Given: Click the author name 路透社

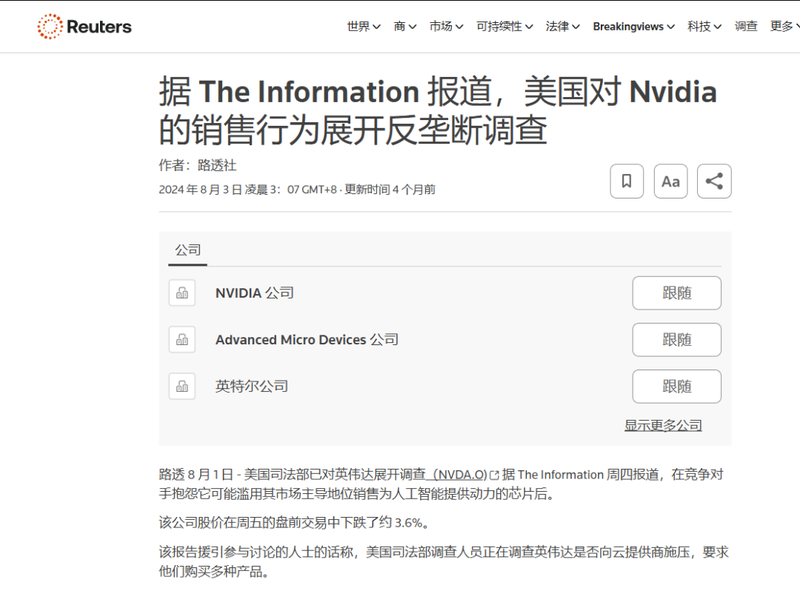Looking at the screenshot, I should pos(217,165).
